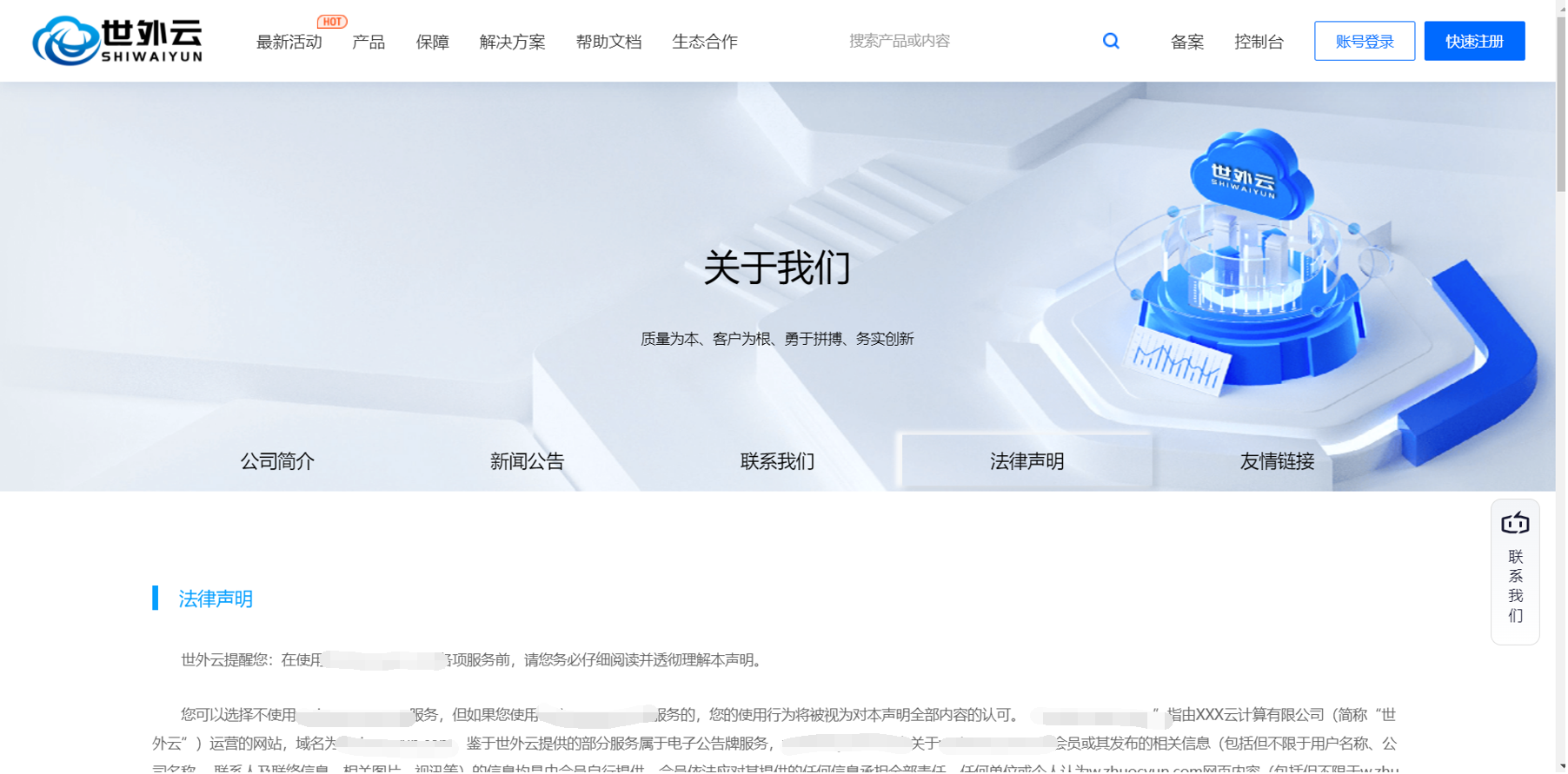Screen dimensions: 1568x774
Task: Click the search magnifier icon
Action: [1112, 41]
